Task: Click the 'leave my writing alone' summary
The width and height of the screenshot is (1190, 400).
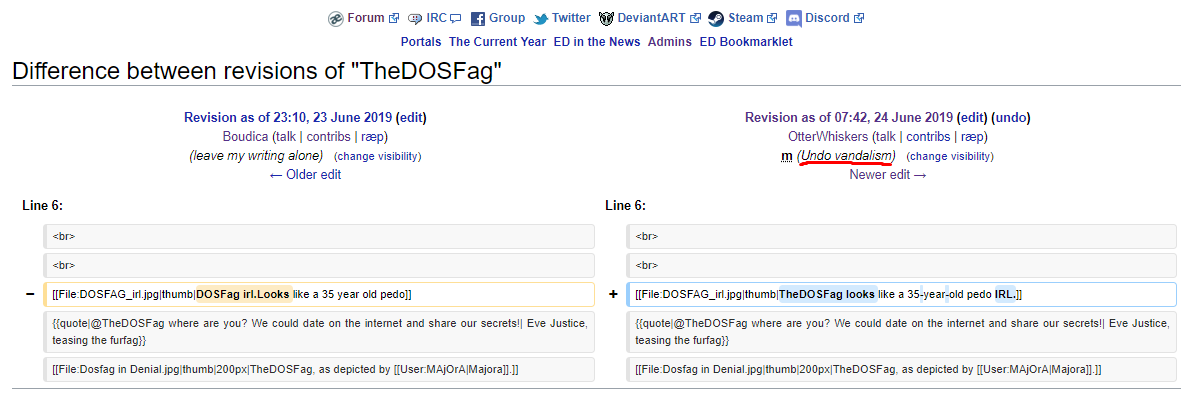Action: [257, 156]
